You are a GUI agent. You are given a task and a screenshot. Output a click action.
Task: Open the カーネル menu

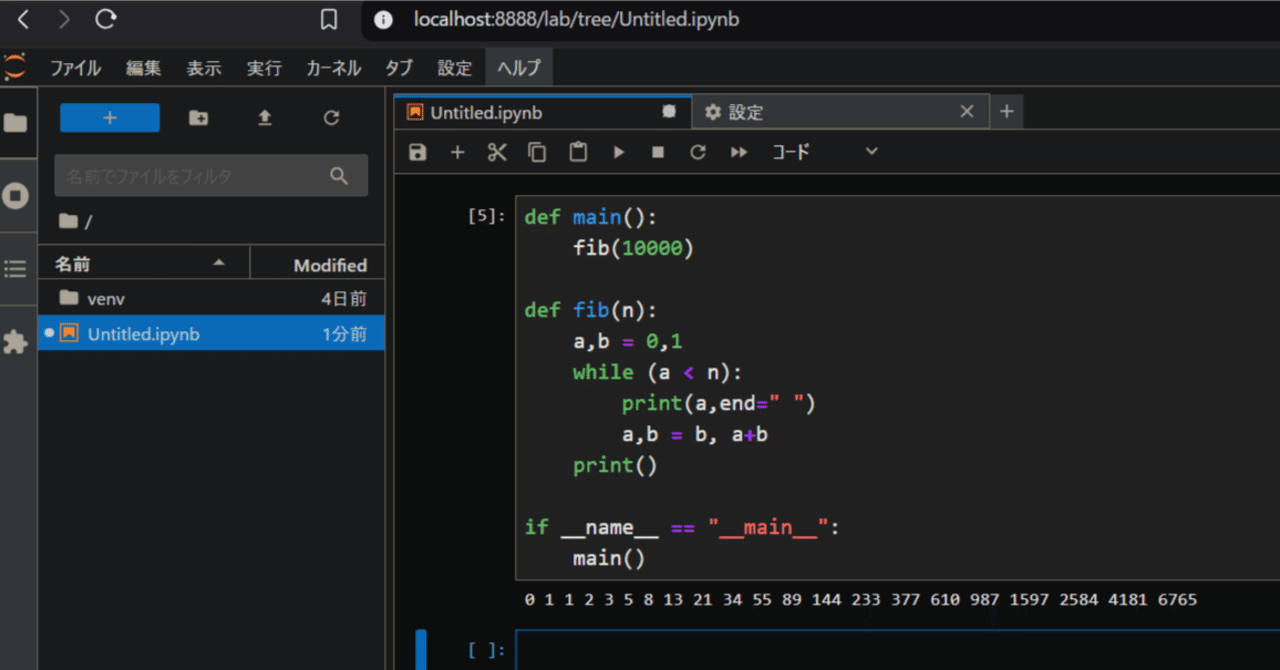point(333,68)
